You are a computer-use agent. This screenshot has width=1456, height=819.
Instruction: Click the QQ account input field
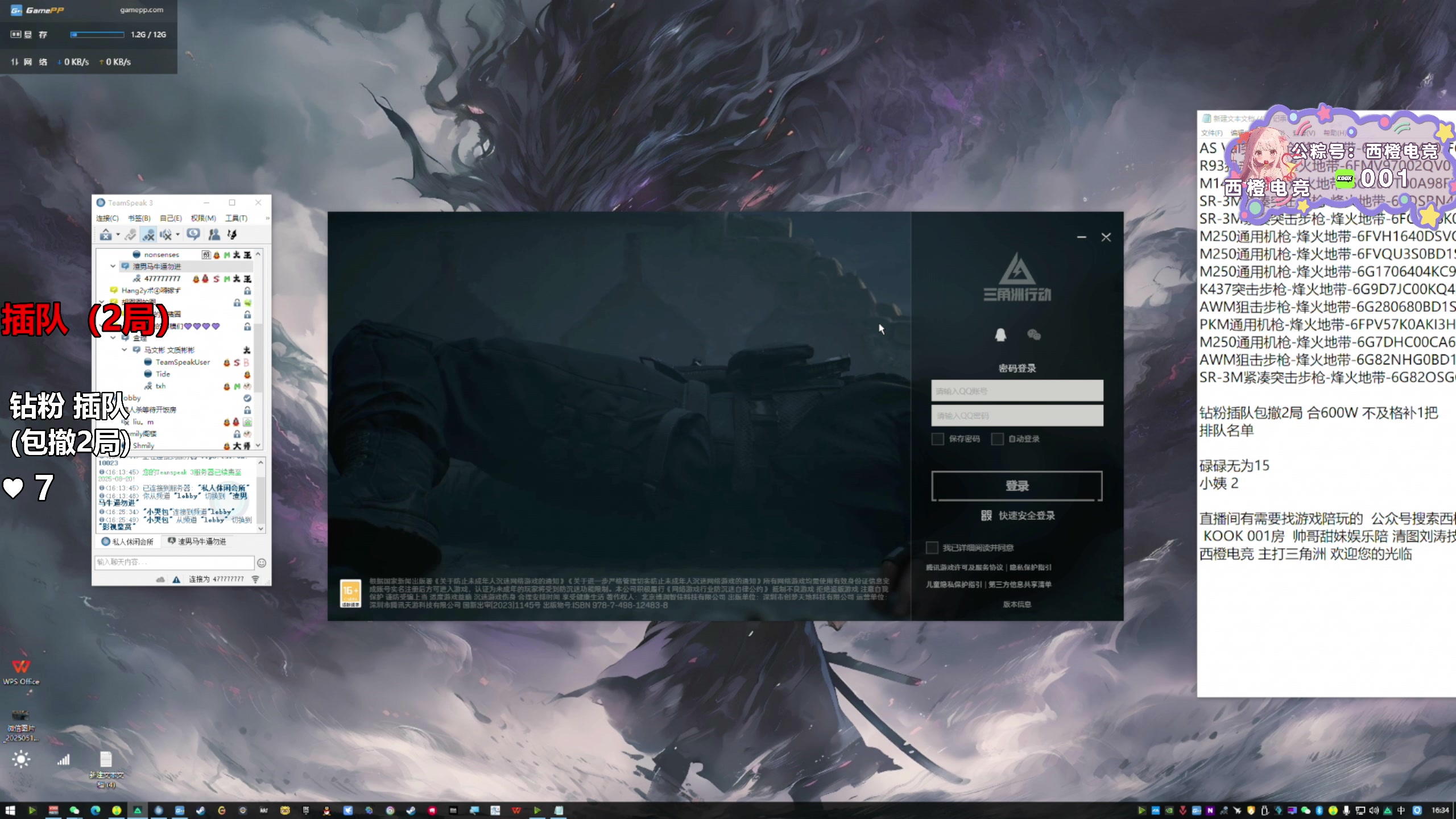tap(1017, 391)
